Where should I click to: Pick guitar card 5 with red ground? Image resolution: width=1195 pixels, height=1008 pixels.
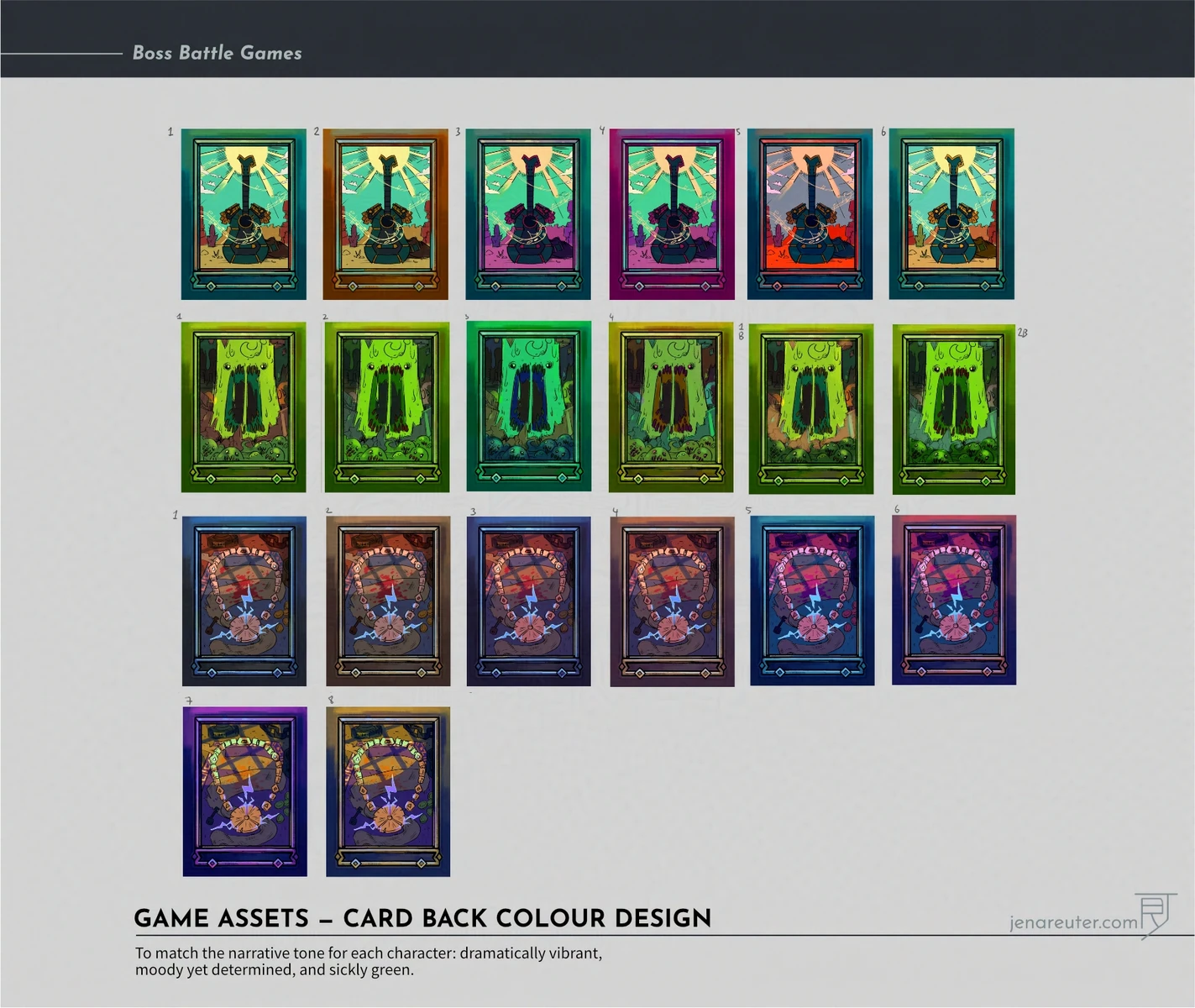point(810,214)
